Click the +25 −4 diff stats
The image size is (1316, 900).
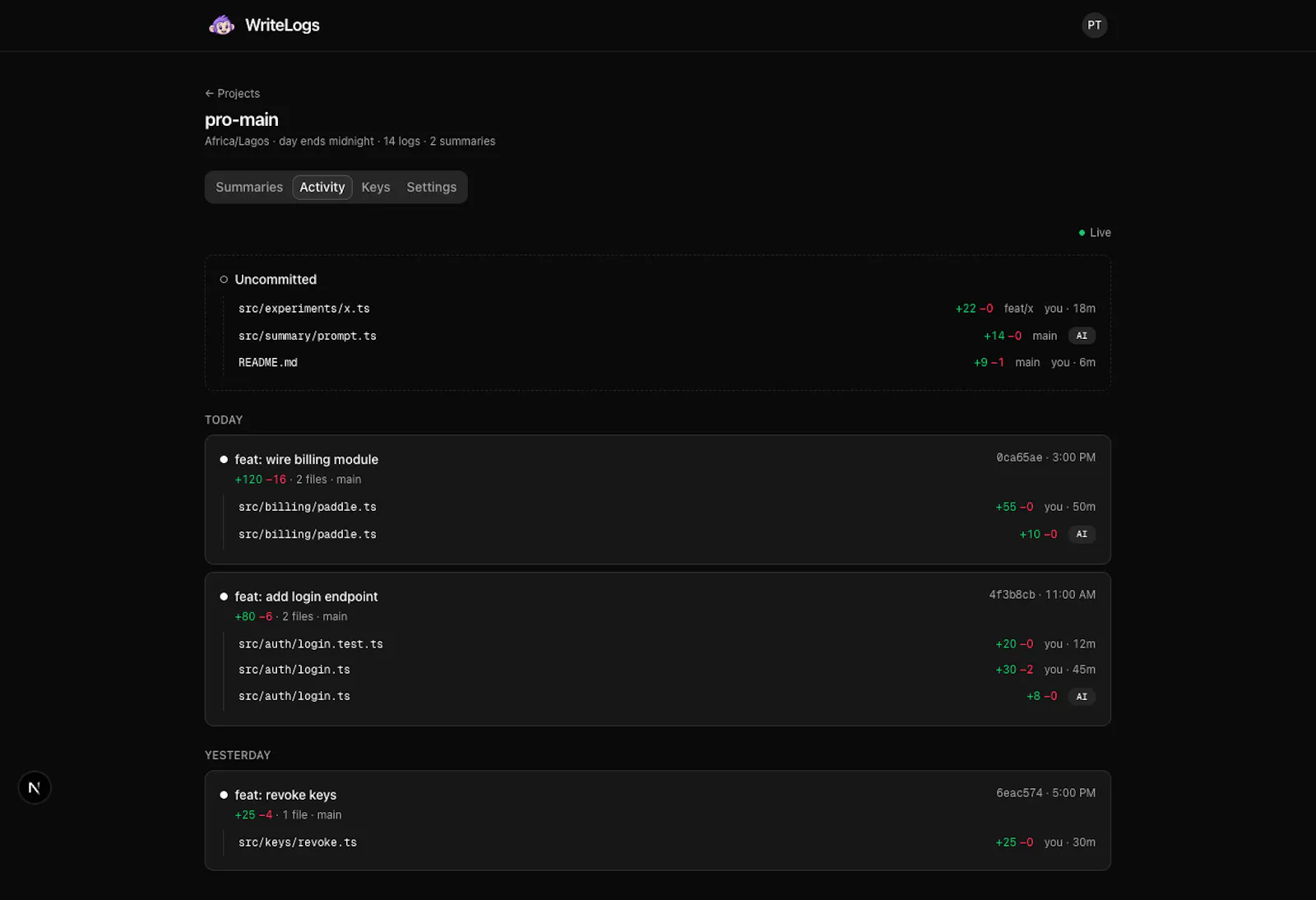pyautogui.click(x=253, y=815)
